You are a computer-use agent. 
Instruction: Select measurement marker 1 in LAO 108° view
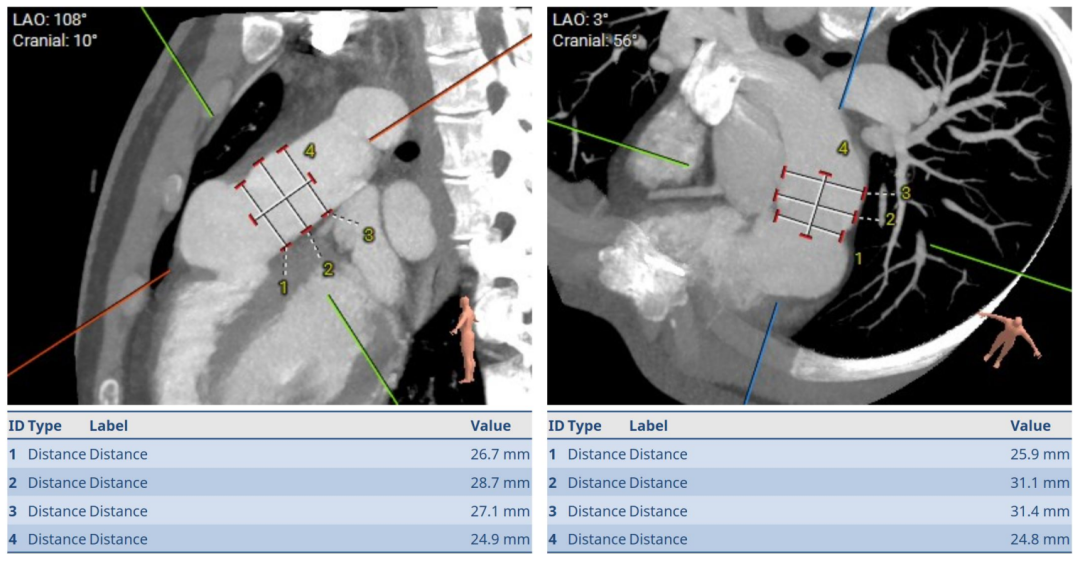click(283, 287)
